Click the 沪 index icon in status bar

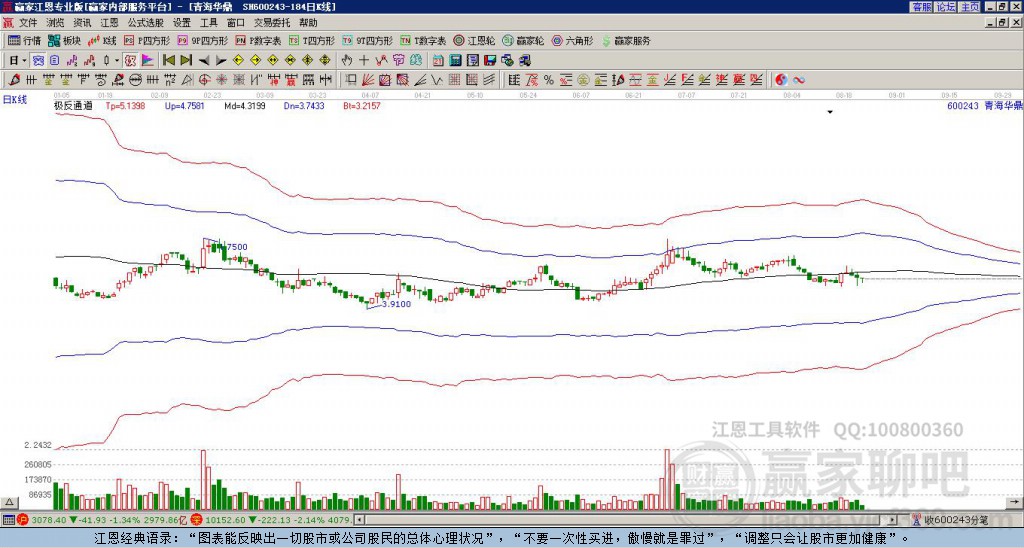23,520
